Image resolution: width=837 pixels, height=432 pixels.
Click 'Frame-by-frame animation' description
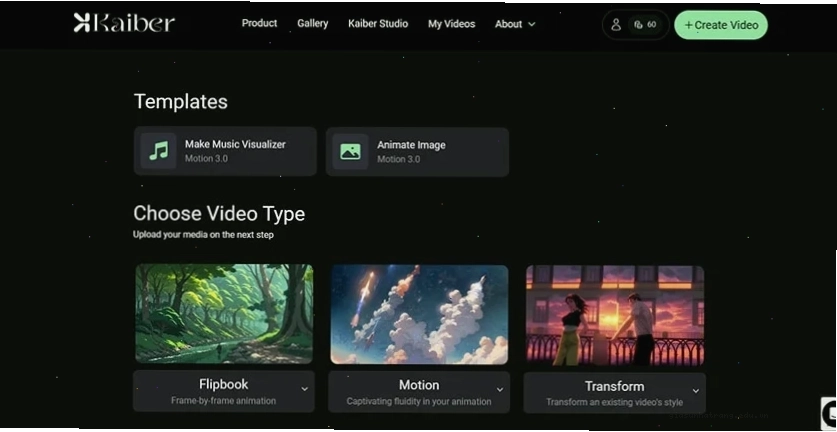(224, 400)
